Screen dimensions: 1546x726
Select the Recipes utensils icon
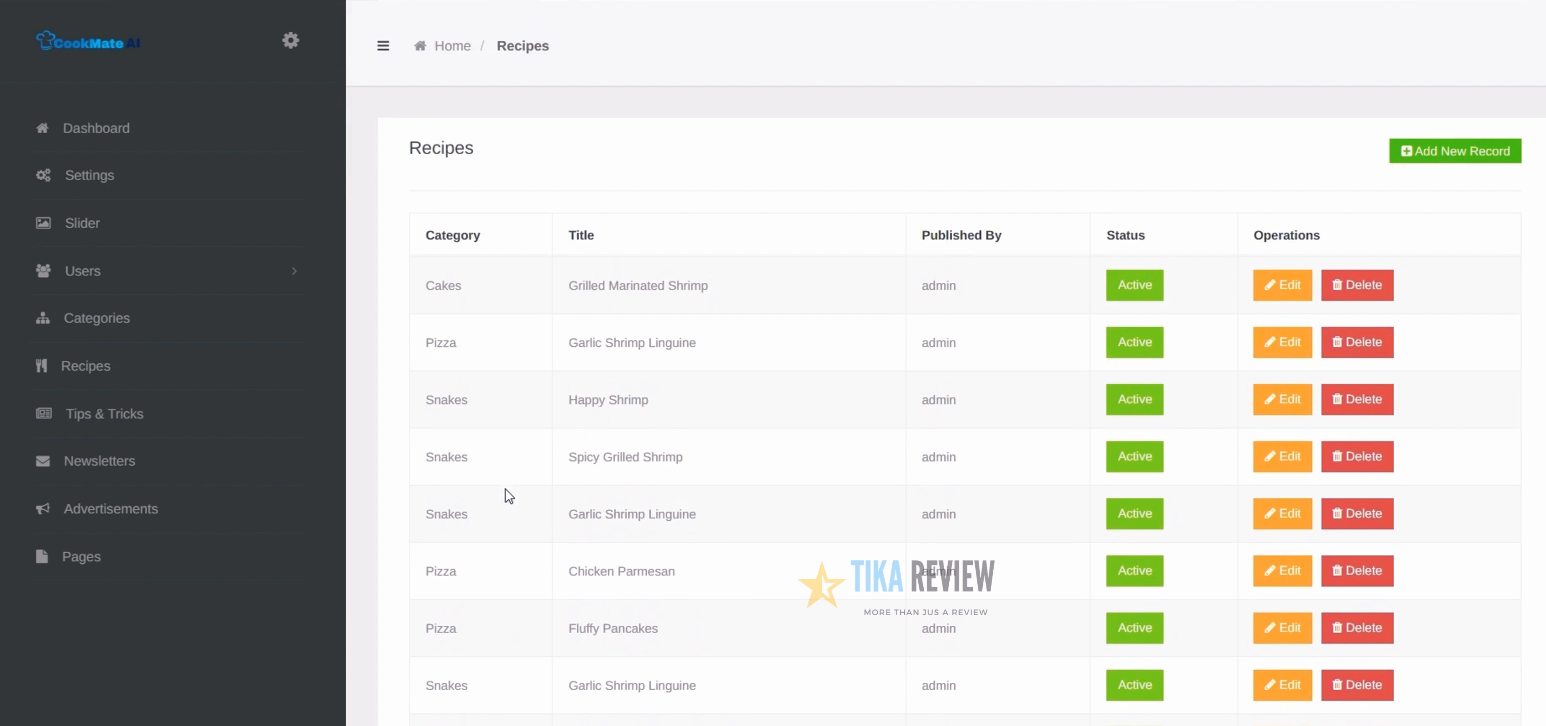click(x=41, y=366)
